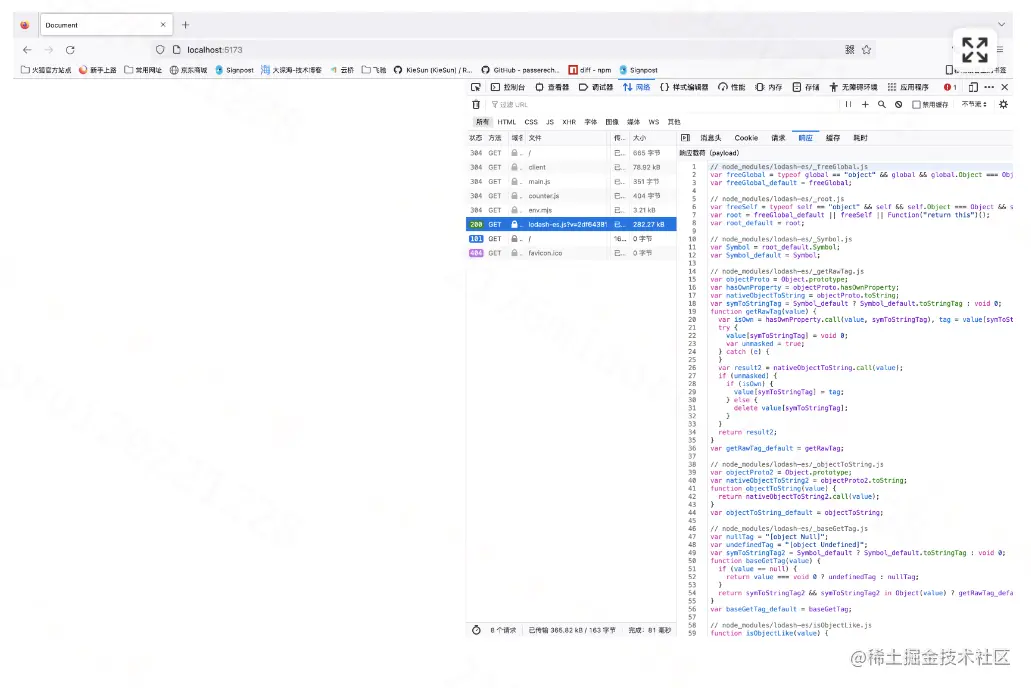Open network settings gear
This screenshot has width=1031, height=688.
pyautogui.click(x=1003, y=105)
